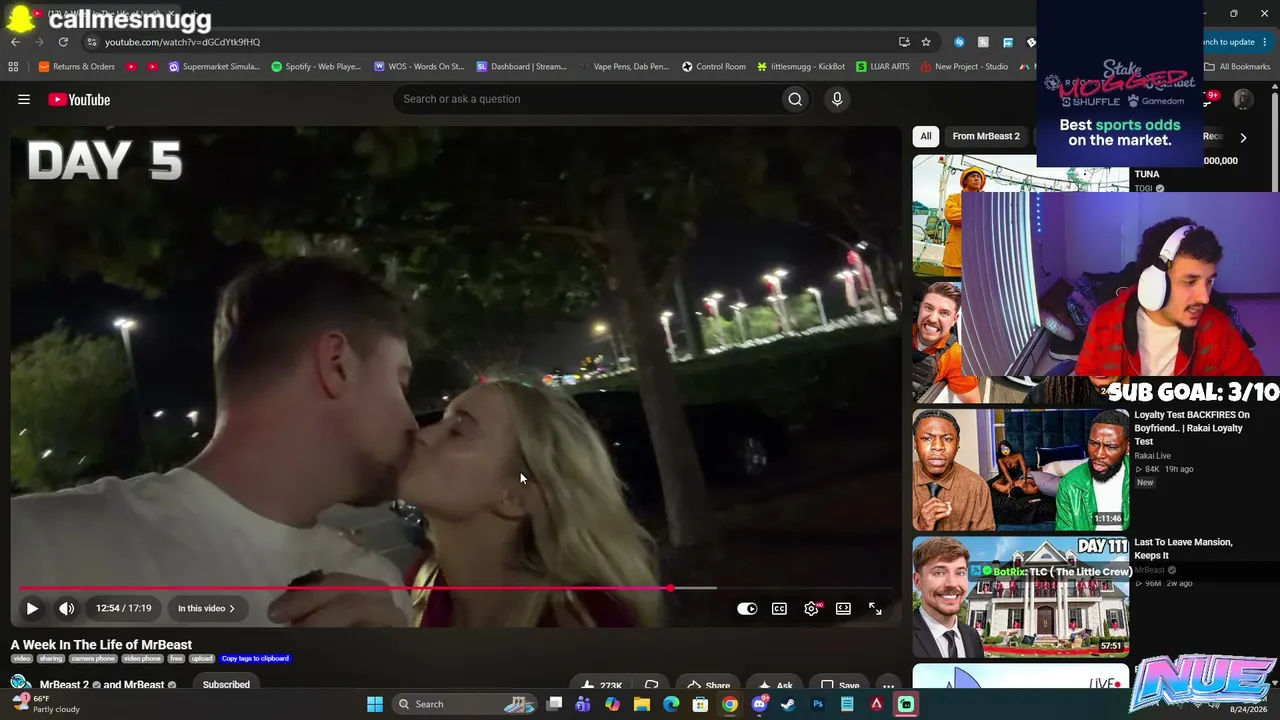This screenshot has height=720, width=1280.
Task: Open "Loyalty Test BACKFIRES On Boyfriend" video title
Action: [x=1192, y=428]
